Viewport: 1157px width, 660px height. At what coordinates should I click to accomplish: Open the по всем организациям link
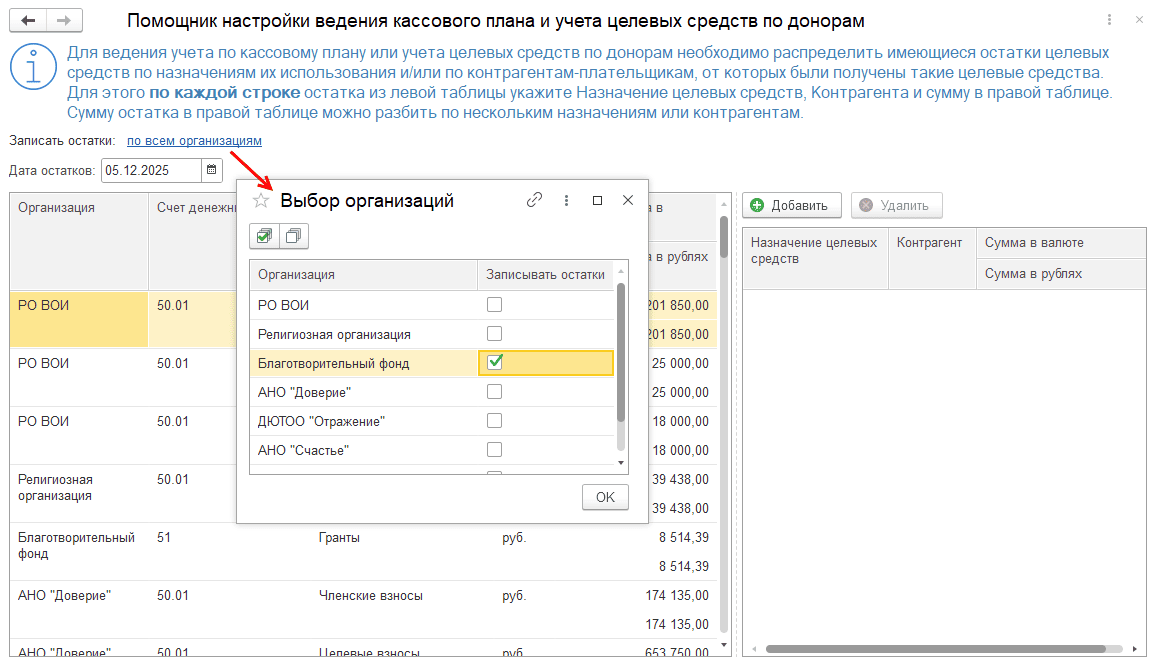coord(194,141)
